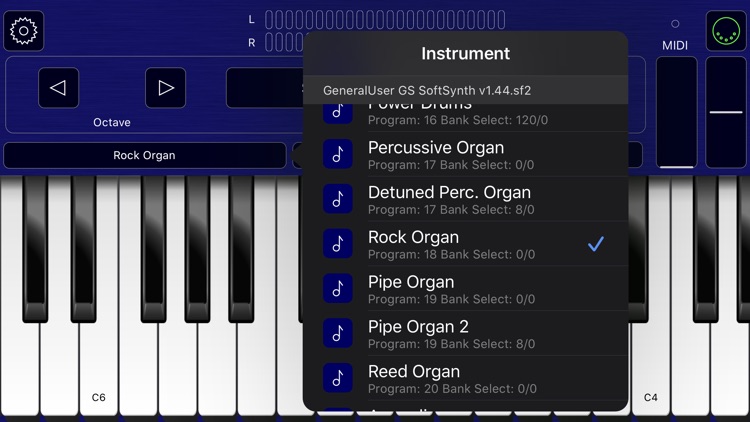This screenshot has width=750, height=422.
Task: Click the MIDI label
Action: click(x=675, y=45)
